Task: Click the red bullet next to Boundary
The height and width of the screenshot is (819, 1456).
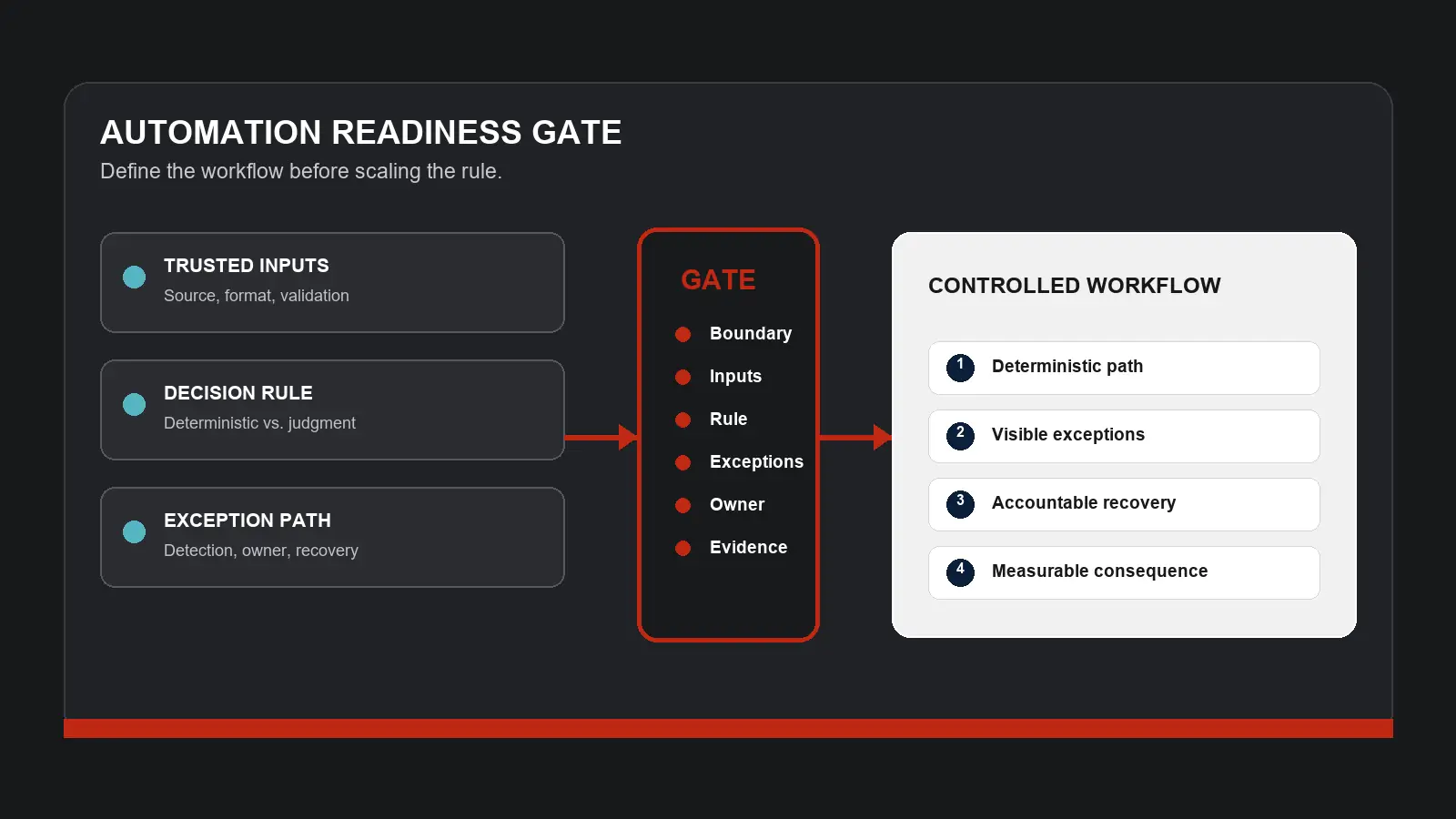Action: coord(682,334)
